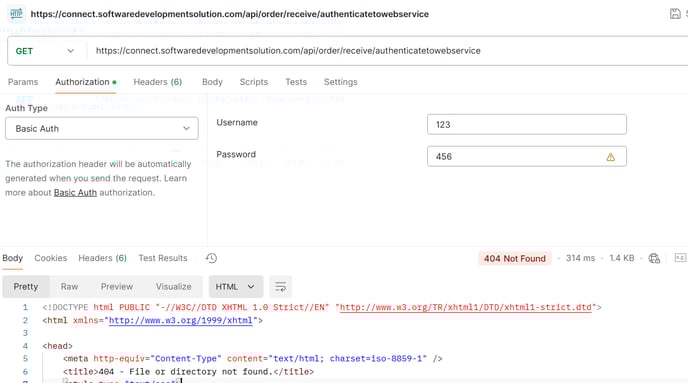Open the response history clock icon
This screenshot has height=383, width=688.
pos(211,258)
